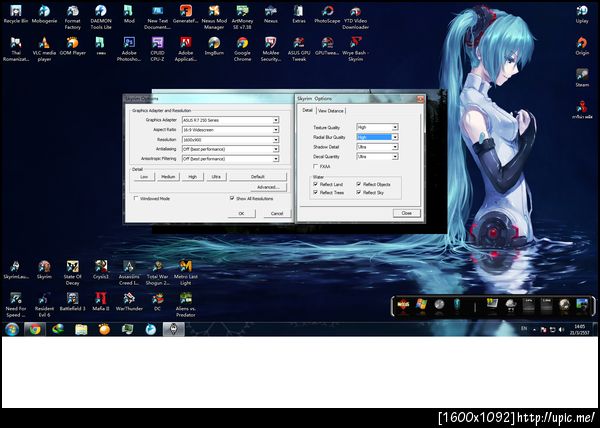Open the Wrye Bash - Skyrim shortcut
Viewport: 600px width, 428px height.
pyautogui.click(x=355, y=49)
